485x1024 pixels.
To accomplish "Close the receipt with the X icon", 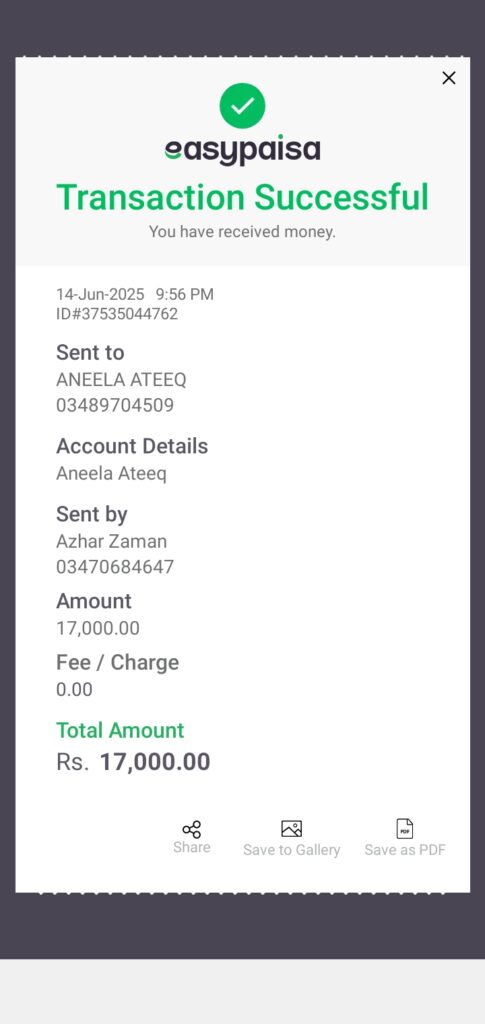I will (x=448, y=78).
